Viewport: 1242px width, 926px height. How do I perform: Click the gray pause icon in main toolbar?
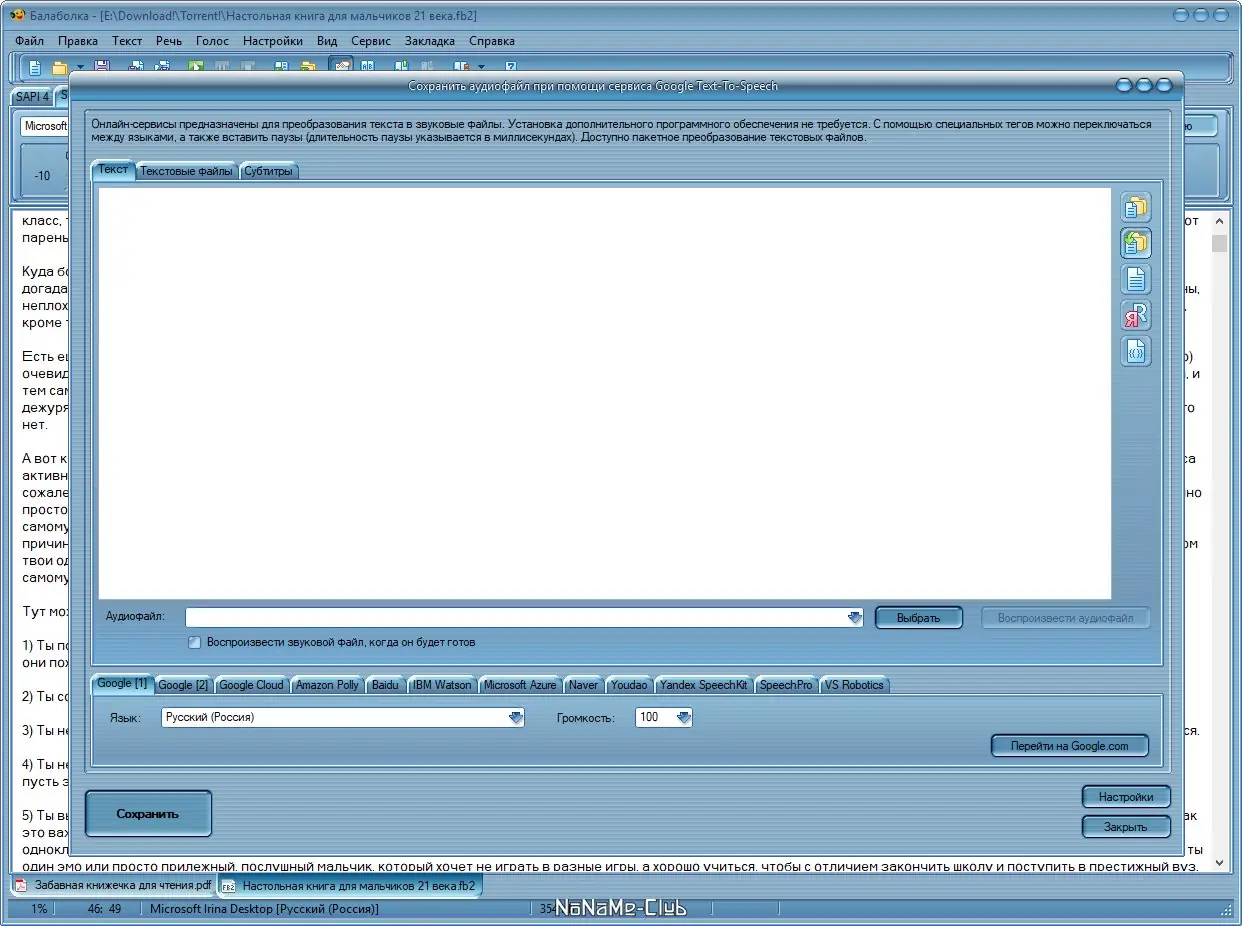click(x=222, y=65)
